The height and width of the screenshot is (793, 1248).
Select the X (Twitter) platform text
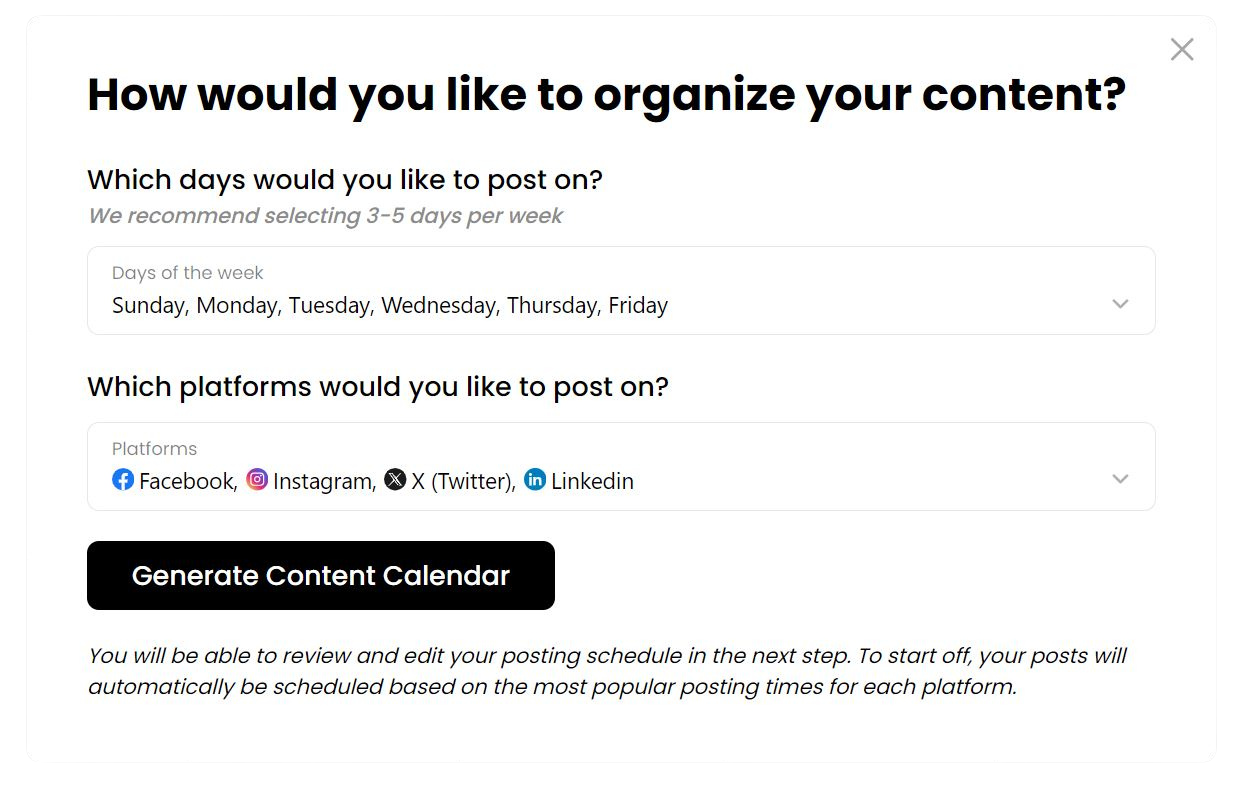[x=463, y=481]
